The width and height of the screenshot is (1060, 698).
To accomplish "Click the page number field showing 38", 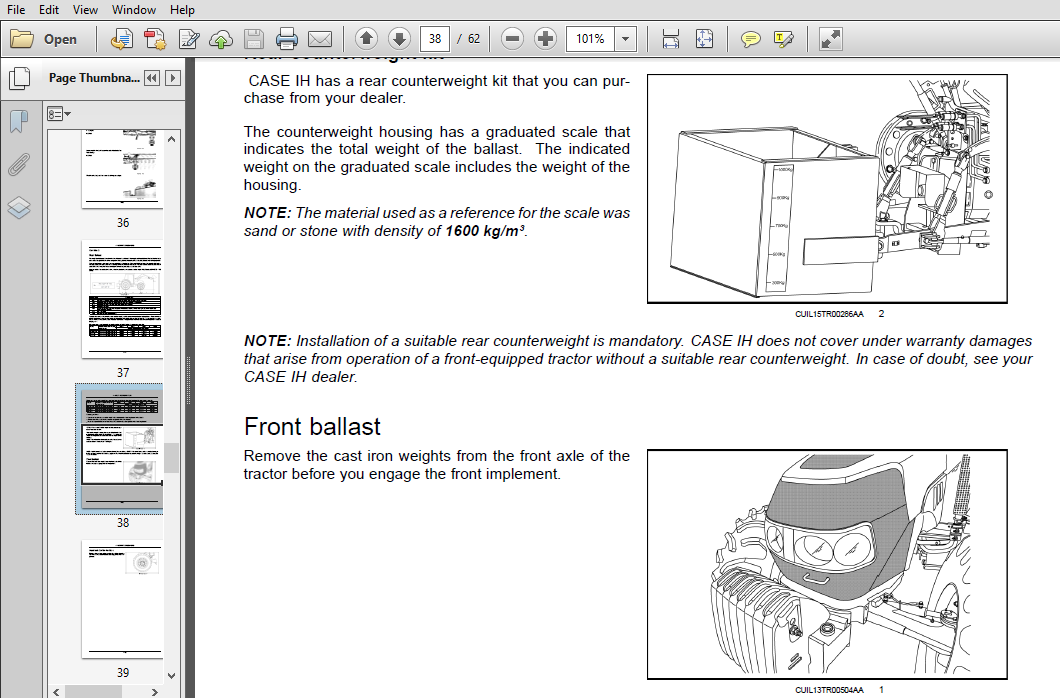I will (435, 39).
